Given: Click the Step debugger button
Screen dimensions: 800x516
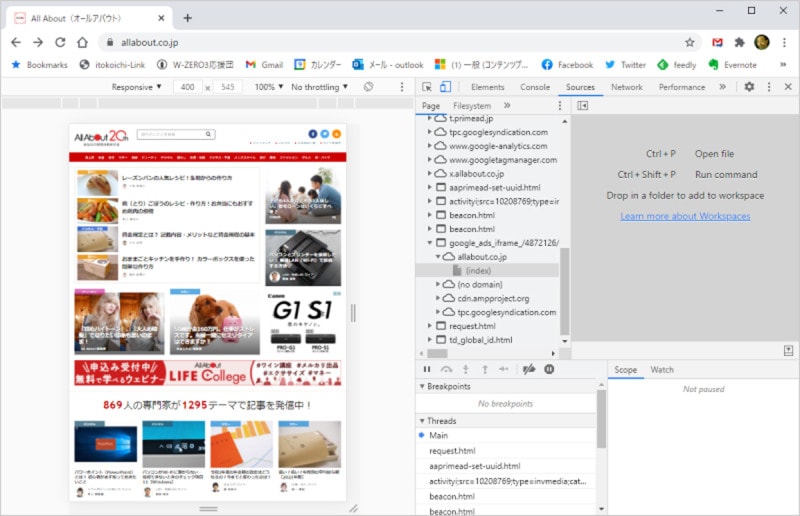Looking at the screenshot, I should coord(504,369).
